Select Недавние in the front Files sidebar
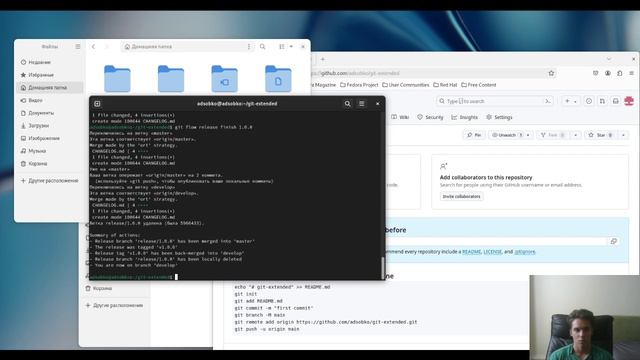The width and height of the screenshot is (640, 360). point(50,62)
